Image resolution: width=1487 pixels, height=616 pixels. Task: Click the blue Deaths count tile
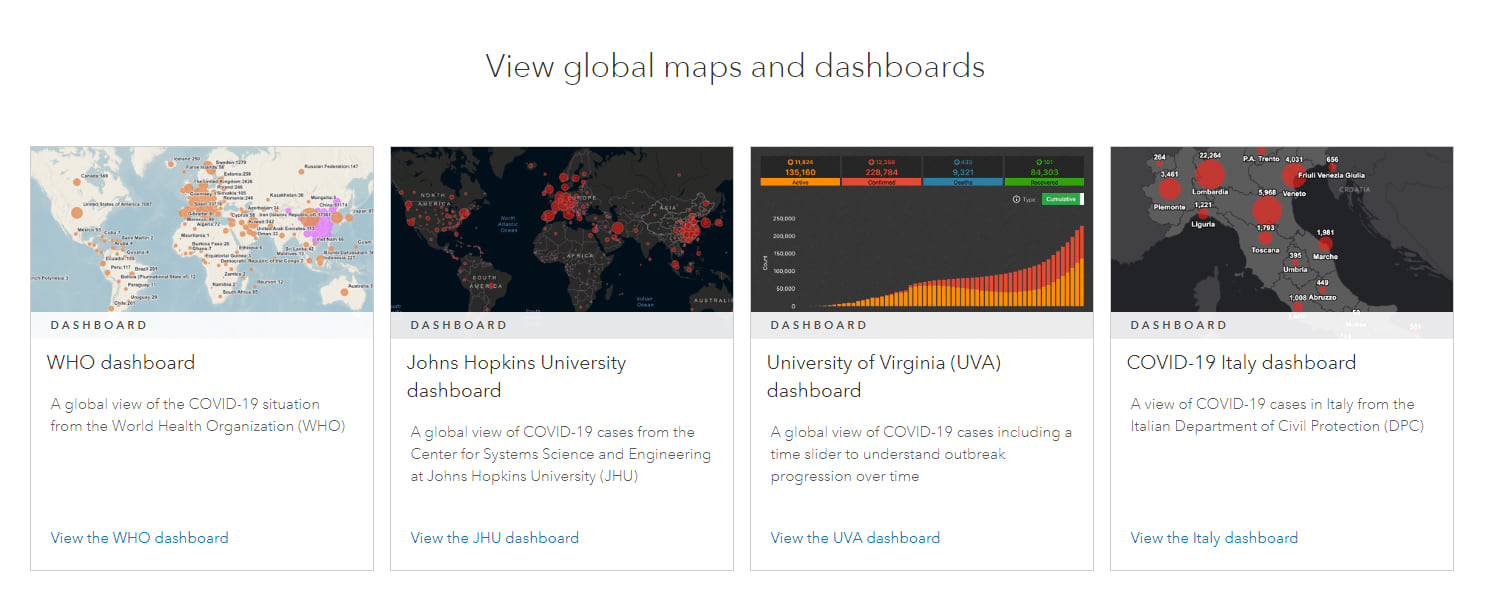(962, 171)
